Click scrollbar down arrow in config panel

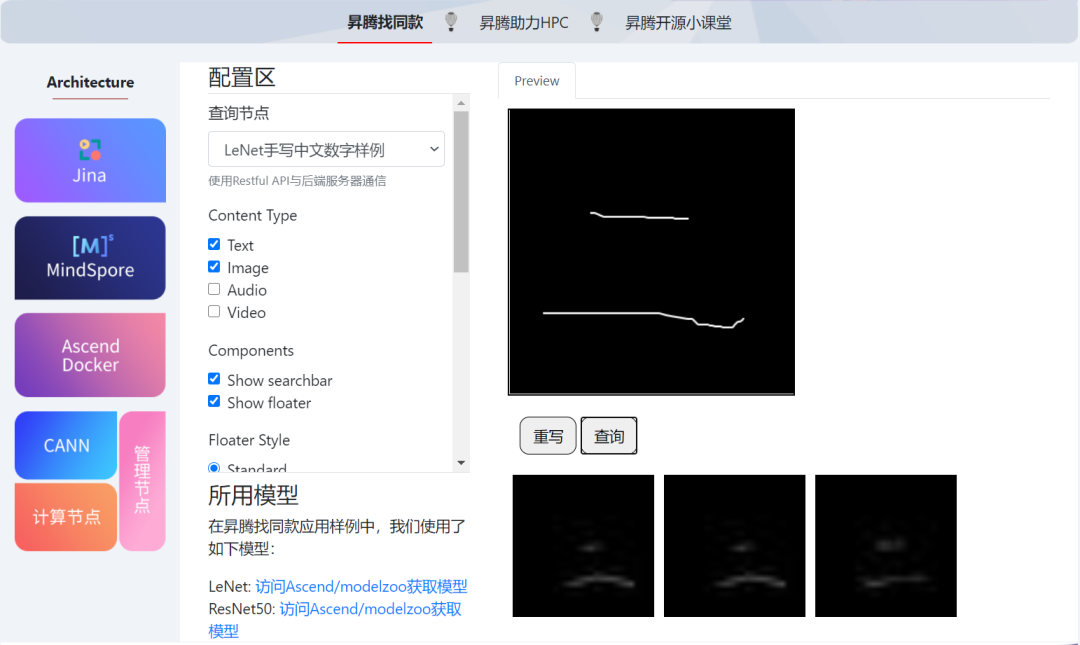[x=461, y=463]
